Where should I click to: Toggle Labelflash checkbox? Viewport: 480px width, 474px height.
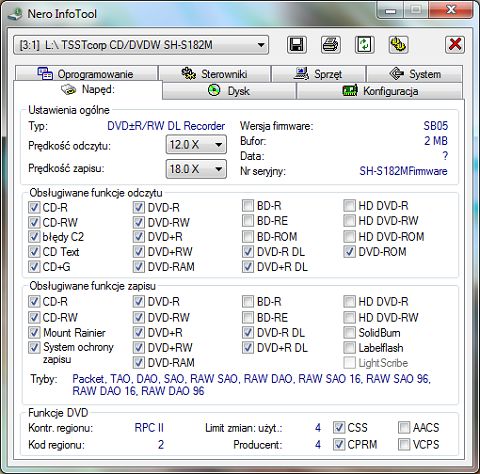(349, 348)
